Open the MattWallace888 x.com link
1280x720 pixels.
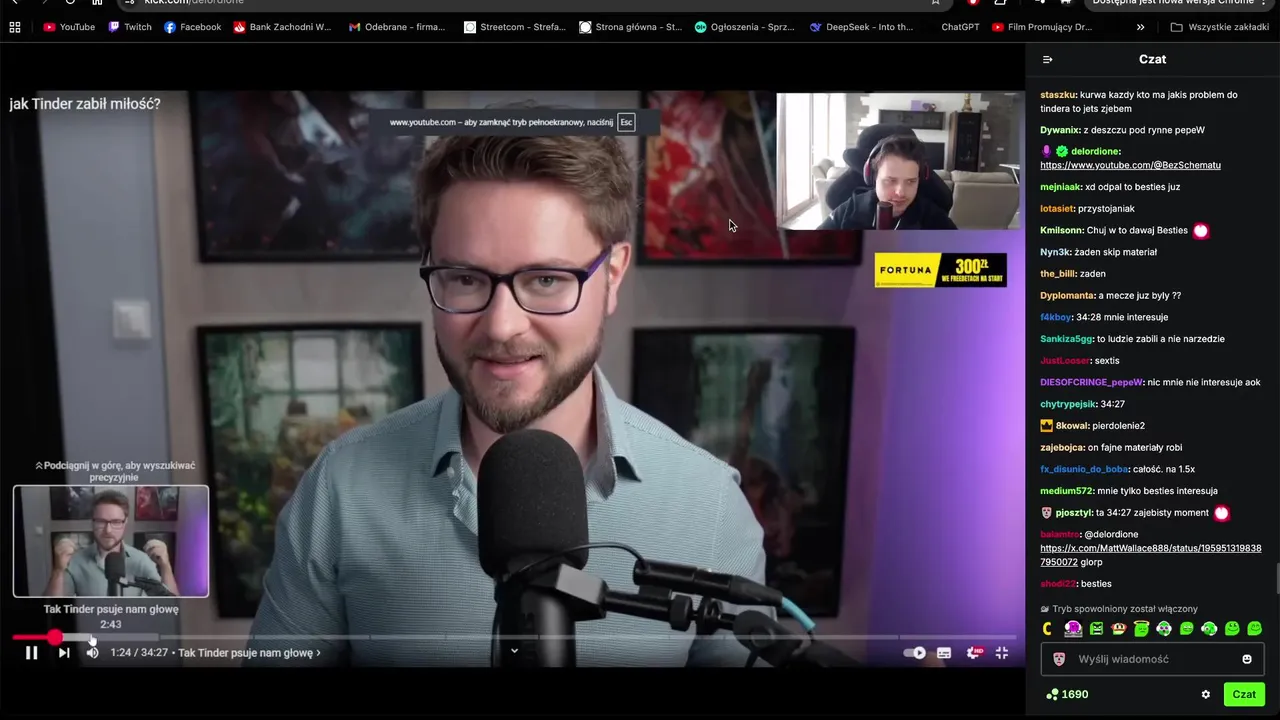(x=1150, y=555)
